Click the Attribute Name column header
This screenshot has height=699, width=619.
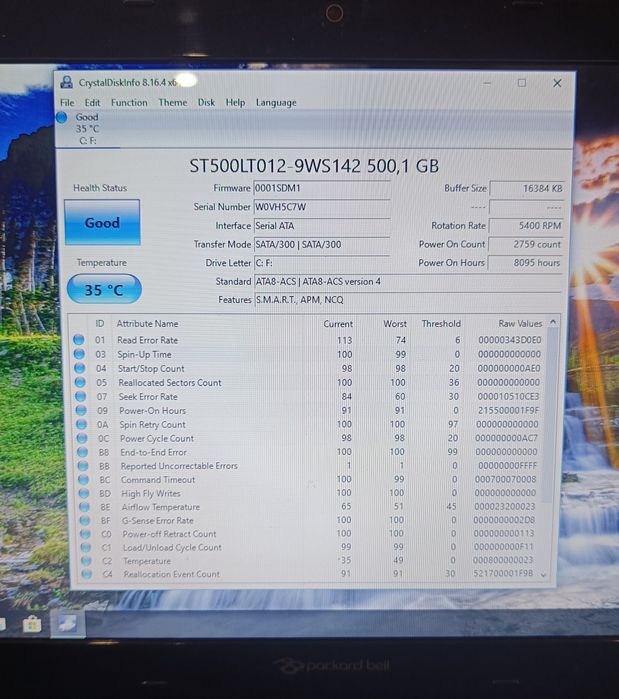148,324
